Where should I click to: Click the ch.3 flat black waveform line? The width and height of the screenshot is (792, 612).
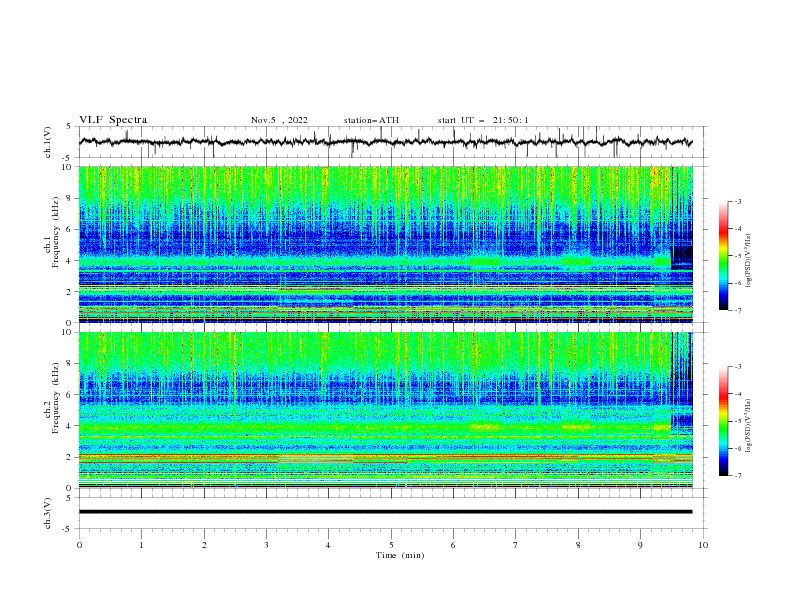(x=385, y=512)
